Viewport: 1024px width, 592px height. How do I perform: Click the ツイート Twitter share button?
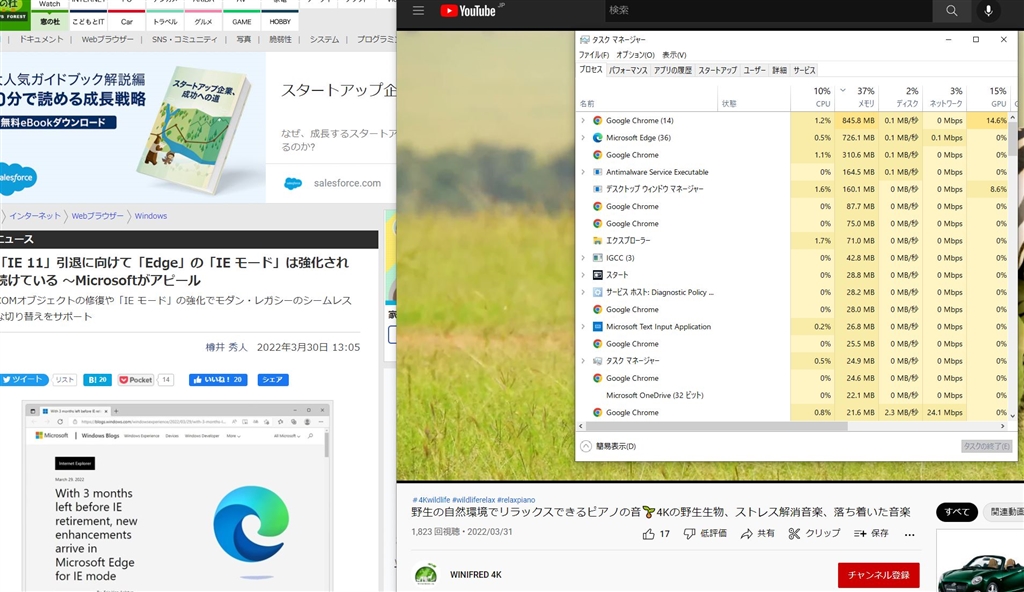tap(23, 380)
